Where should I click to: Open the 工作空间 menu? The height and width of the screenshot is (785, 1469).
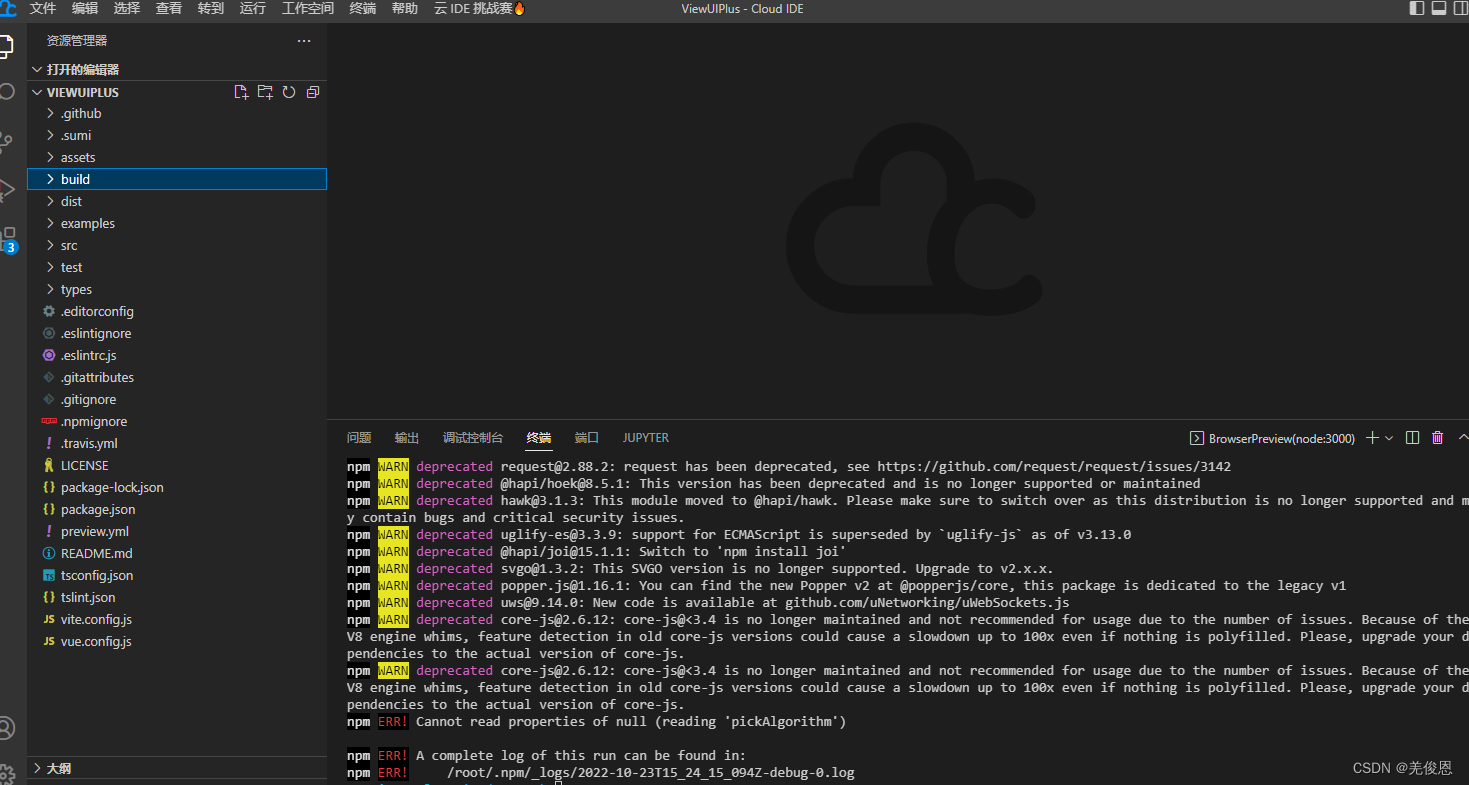(x=308, y=8)
